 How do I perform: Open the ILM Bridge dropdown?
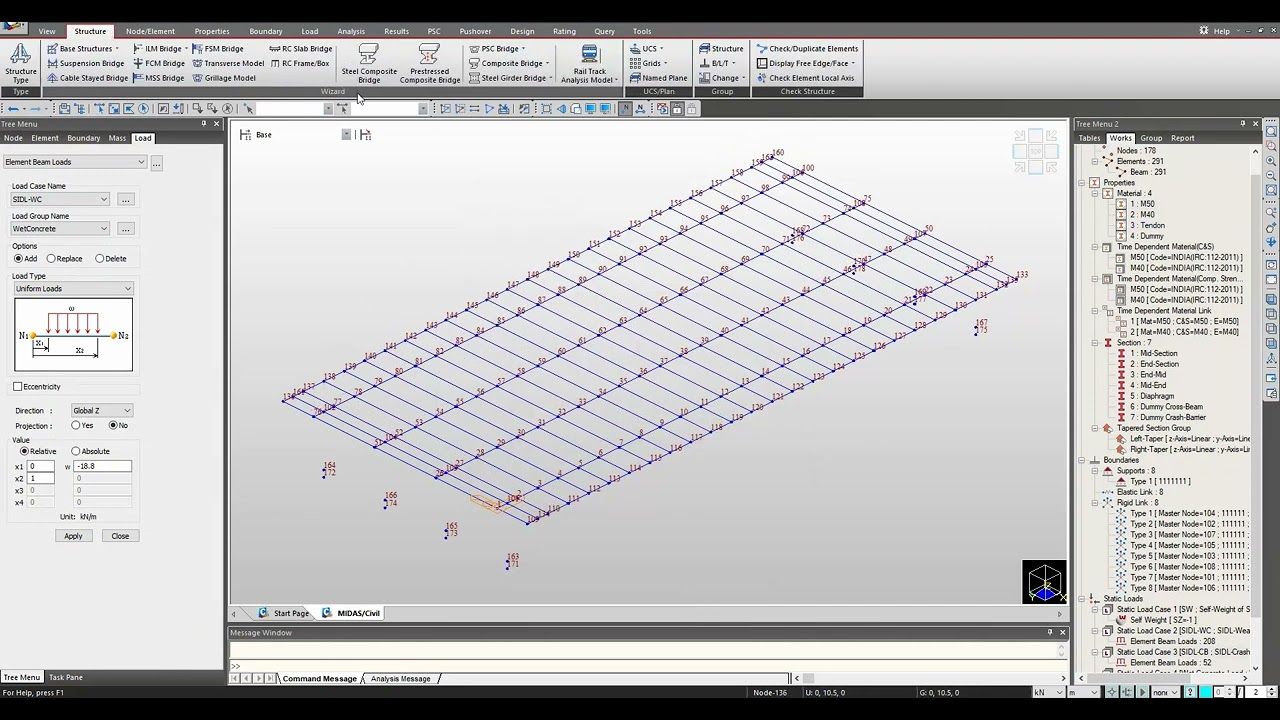(x=160, y=48)
